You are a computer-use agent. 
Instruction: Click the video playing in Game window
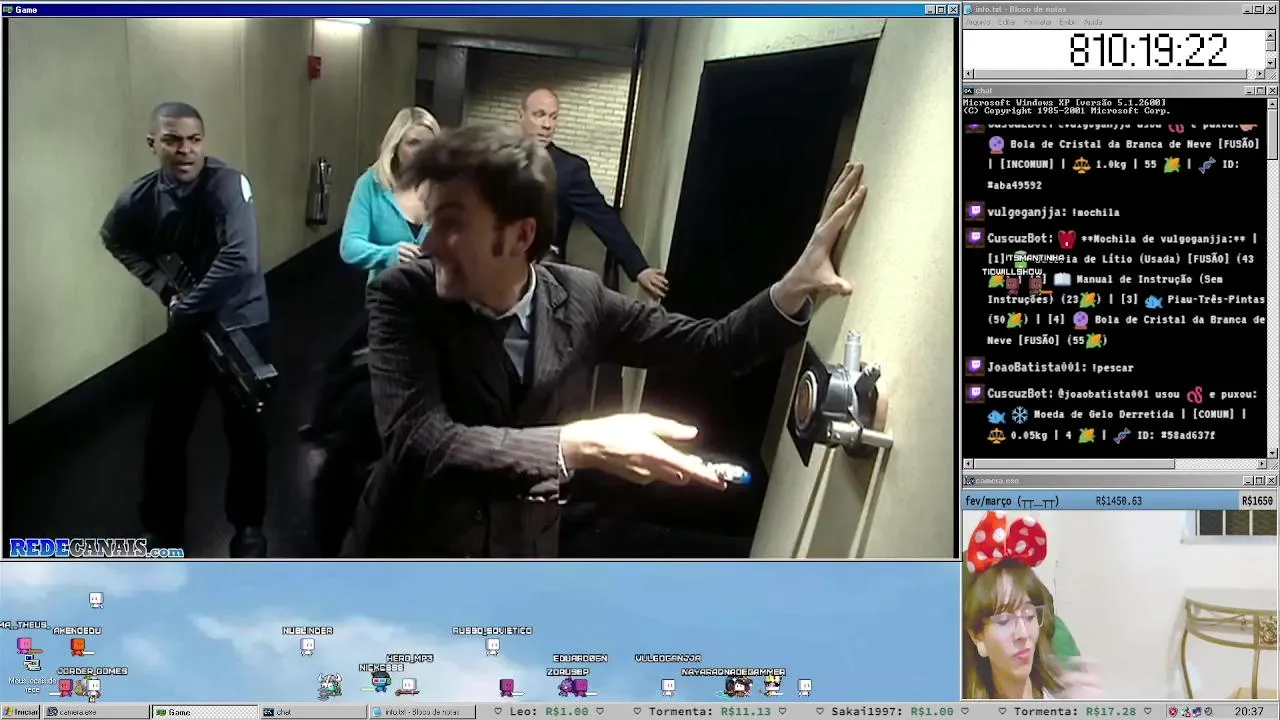coord(480,288)
